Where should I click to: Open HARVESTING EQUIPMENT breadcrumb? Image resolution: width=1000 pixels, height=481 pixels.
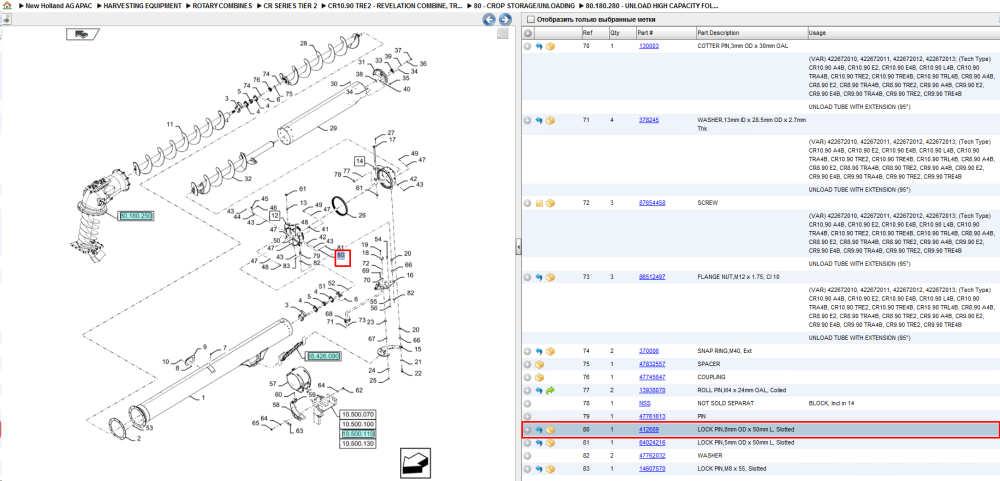[142, 5]
